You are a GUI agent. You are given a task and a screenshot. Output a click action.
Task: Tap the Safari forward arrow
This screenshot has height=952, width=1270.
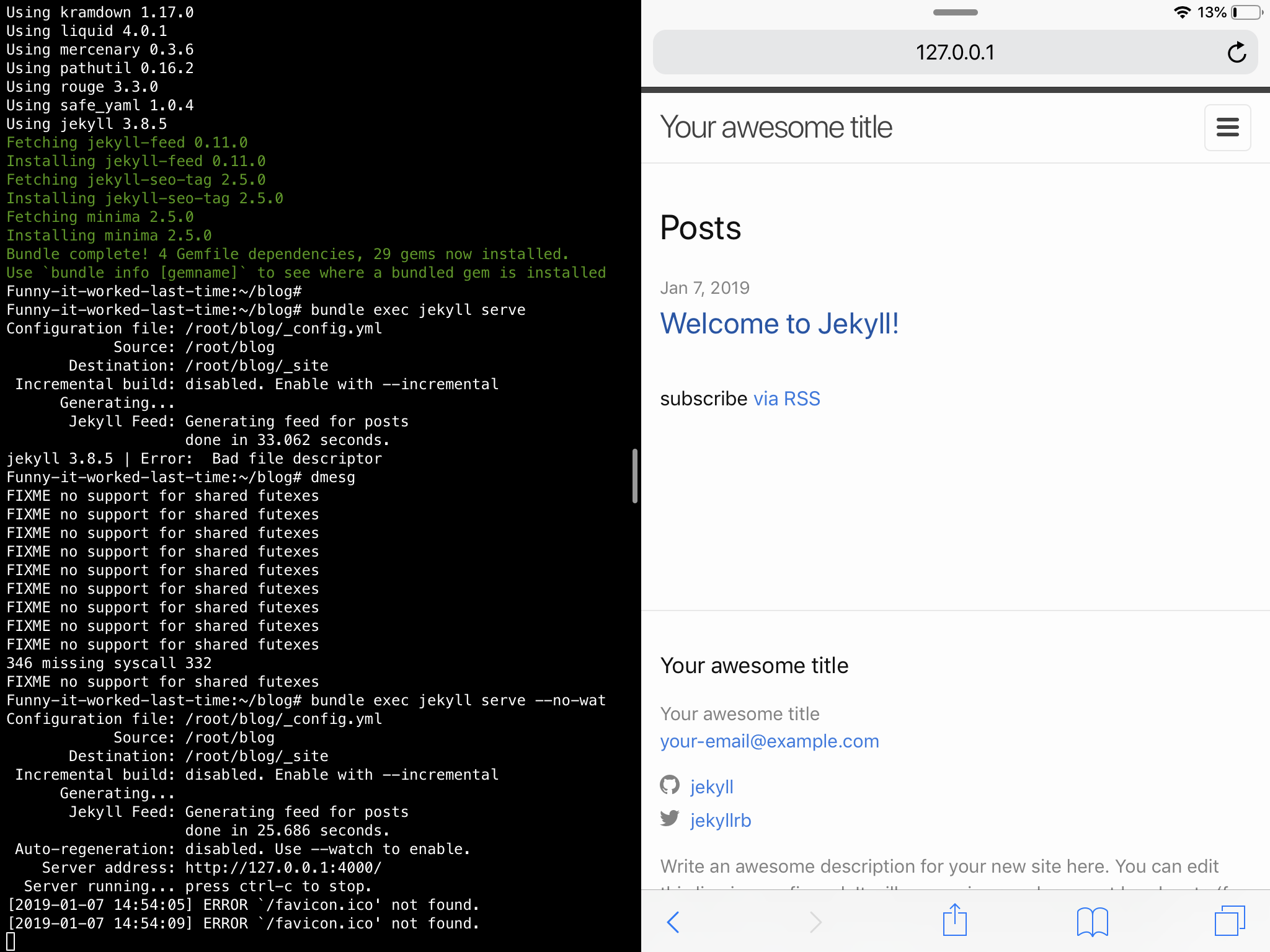pos(815,922)
